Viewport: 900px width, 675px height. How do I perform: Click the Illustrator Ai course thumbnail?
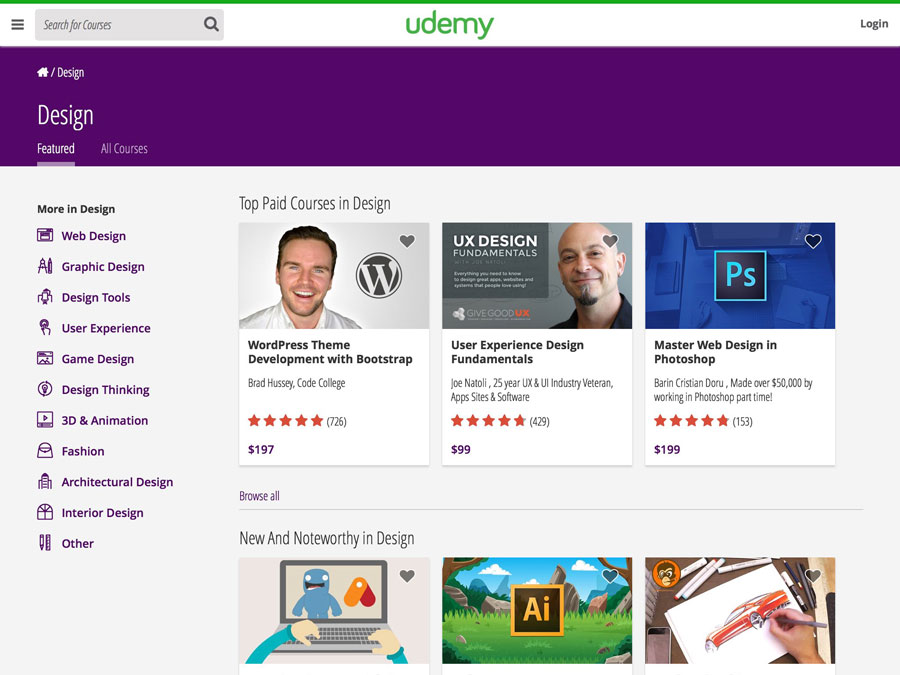(x=537, y=611)
